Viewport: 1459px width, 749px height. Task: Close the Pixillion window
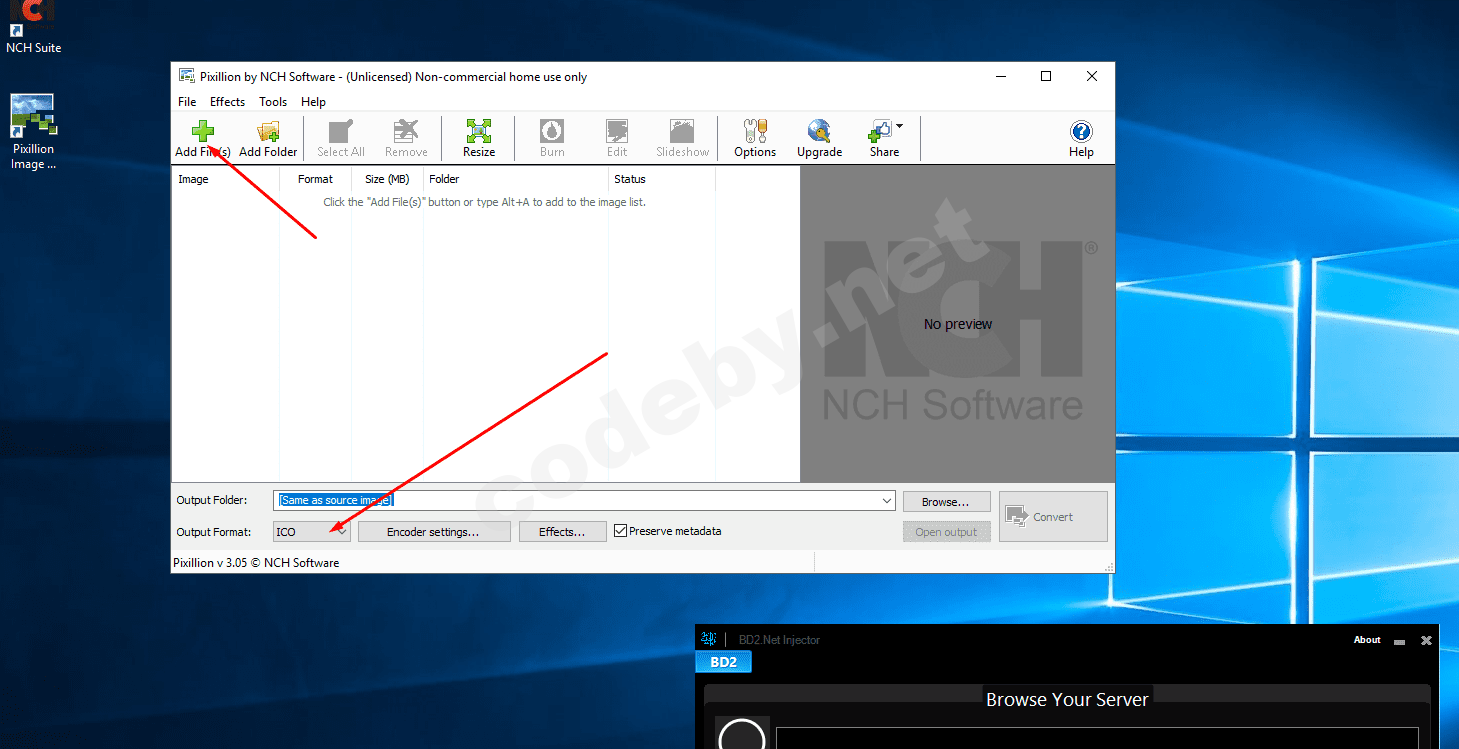coord(1092,76)
